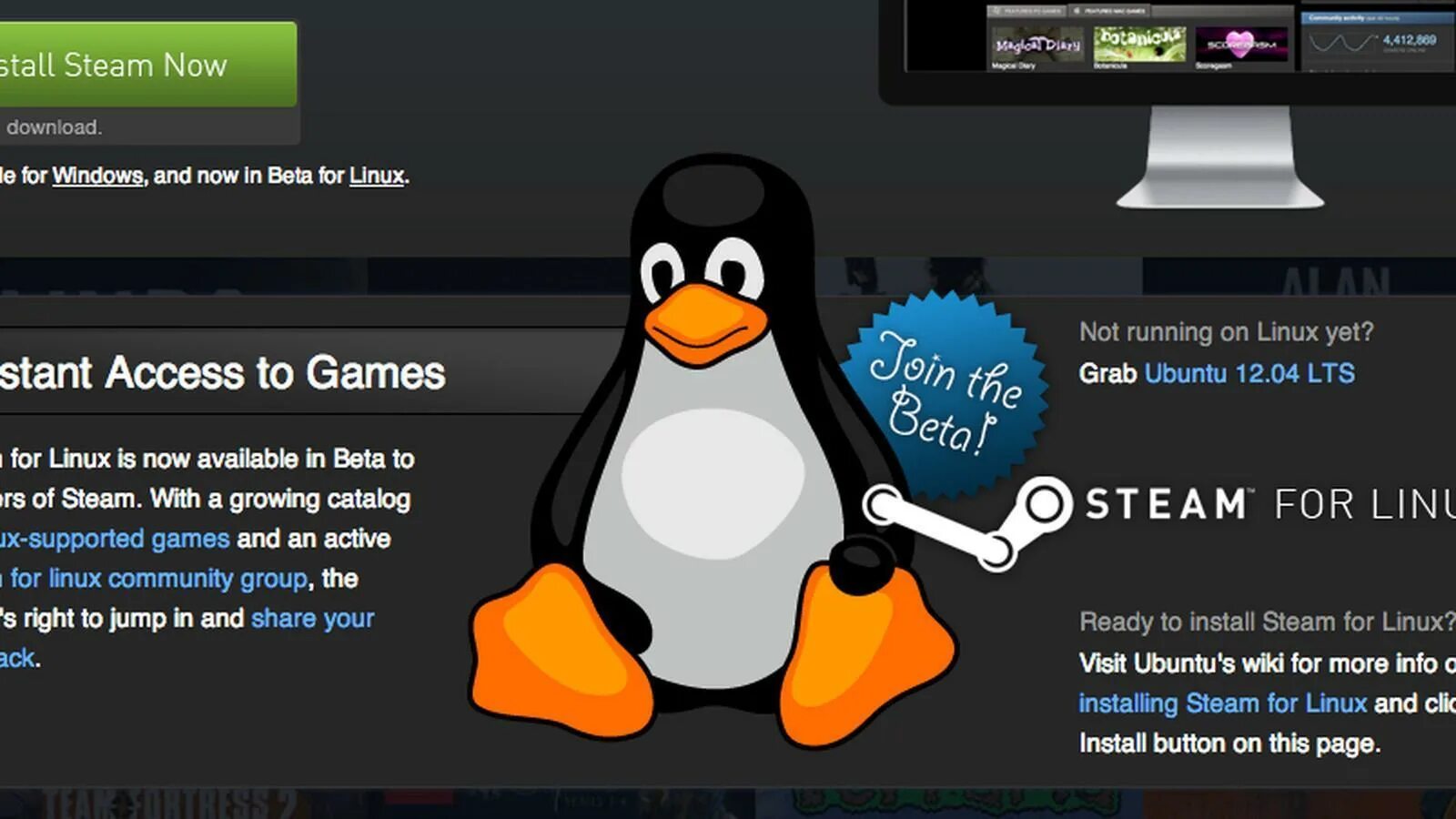Viewport: 1456px width, 819px height.
Task: Click the Ready to install Steam for Linux? text
Action: coord(1268,622)
